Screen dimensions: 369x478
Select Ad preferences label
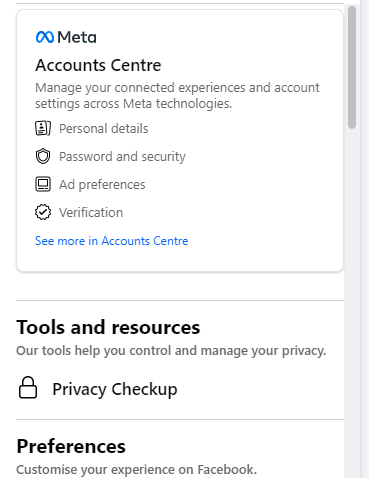tap(102, 185)
